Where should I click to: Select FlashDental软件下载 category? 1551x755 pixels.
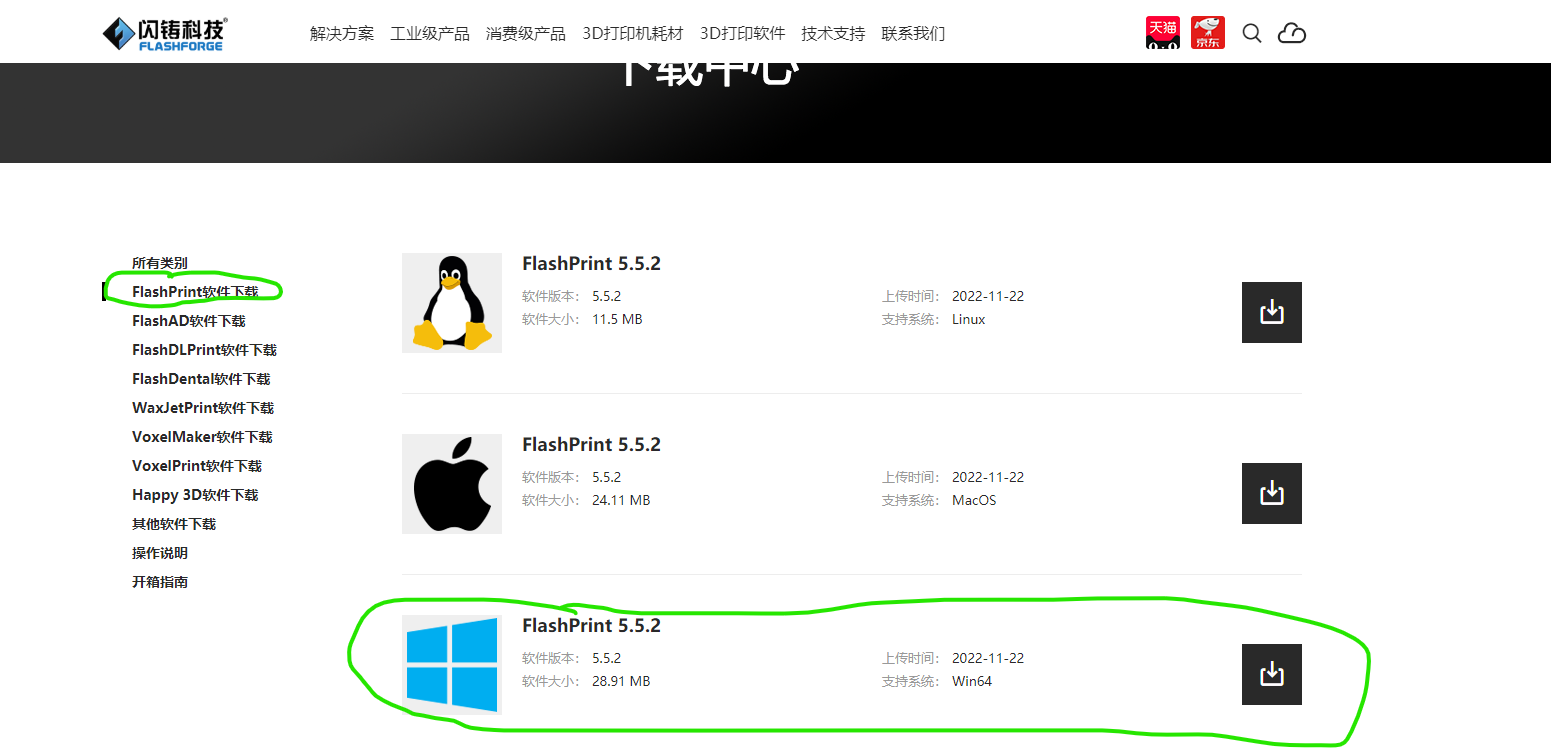click(x=201, y=379)
